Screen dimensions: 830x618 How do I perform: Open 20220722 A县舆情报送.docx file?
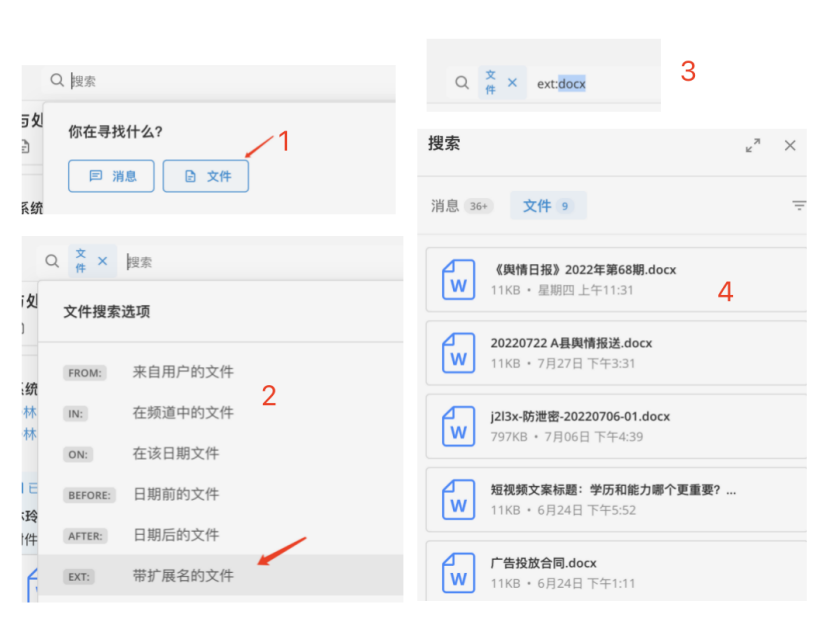pos(571,343)
